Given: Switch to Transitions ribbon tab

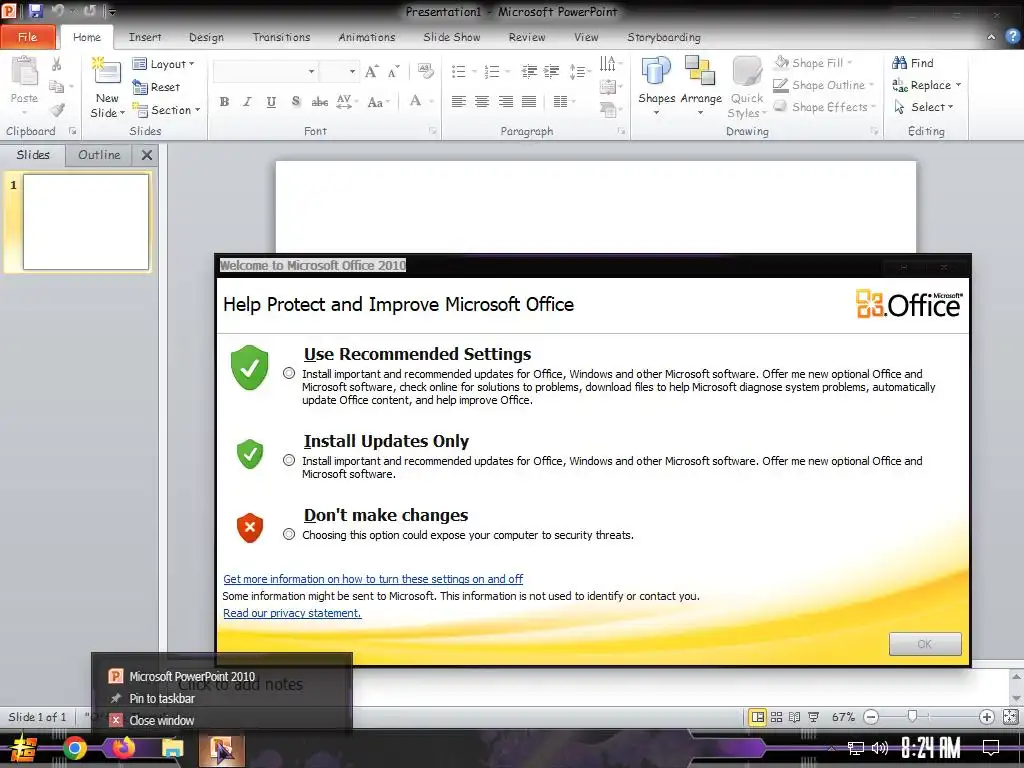Looking at the screenshot, I should (281, 37).
